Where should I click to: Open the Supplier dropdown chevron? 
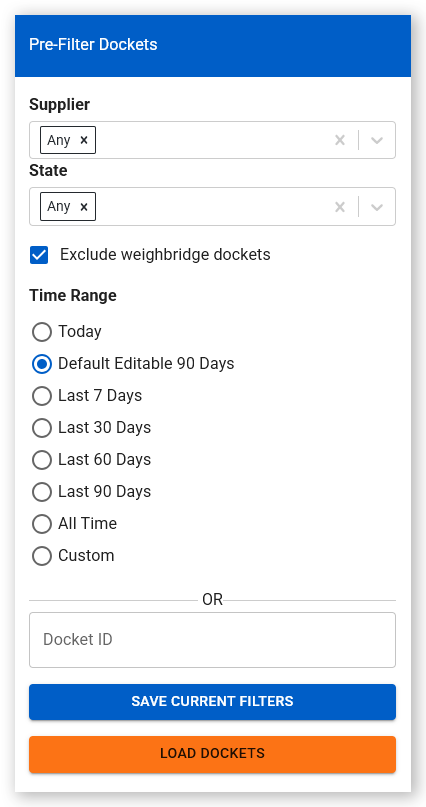point(377,140)
